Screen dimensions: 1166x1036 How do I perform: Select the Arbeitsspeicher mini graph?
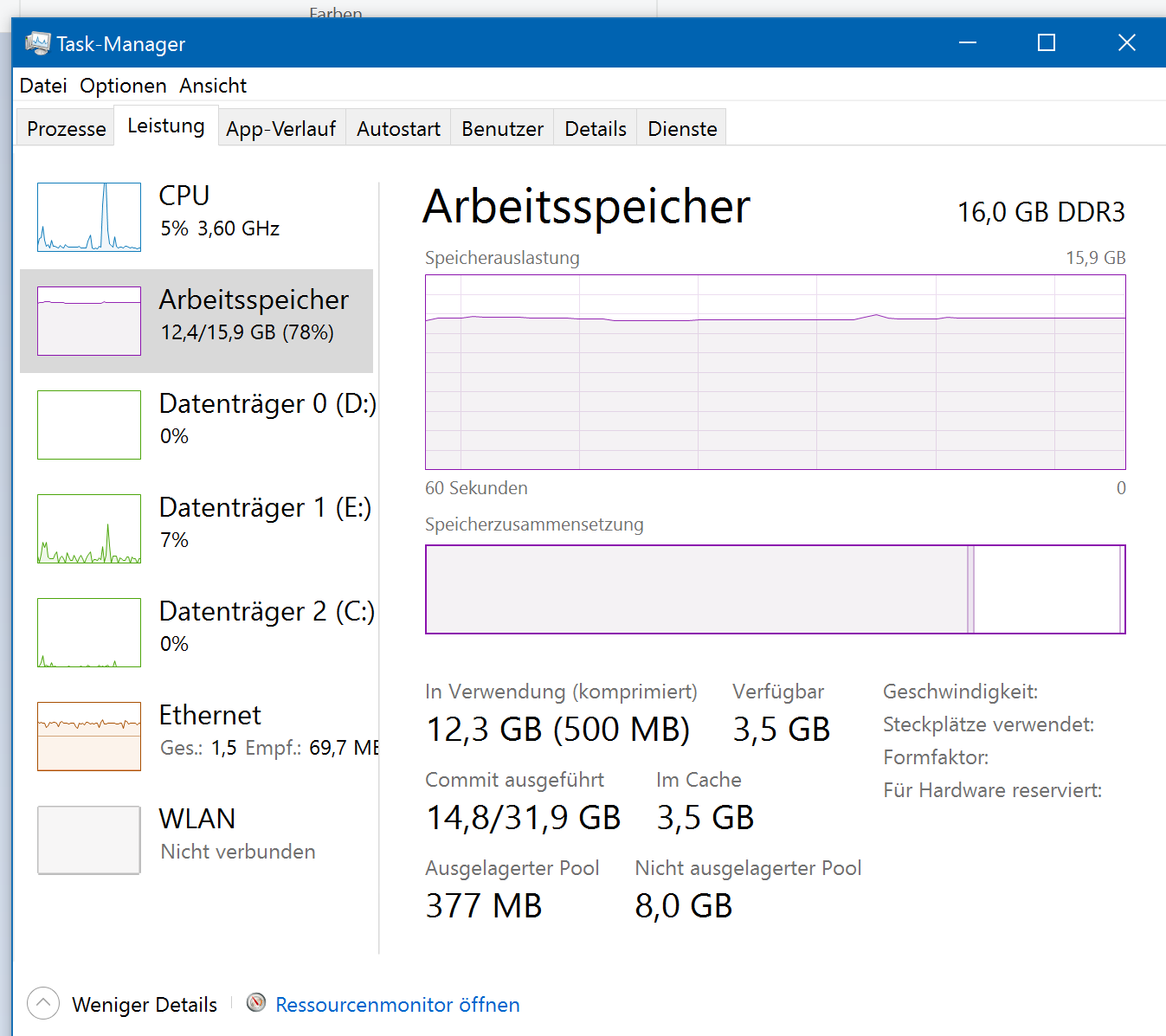(89, 321)
